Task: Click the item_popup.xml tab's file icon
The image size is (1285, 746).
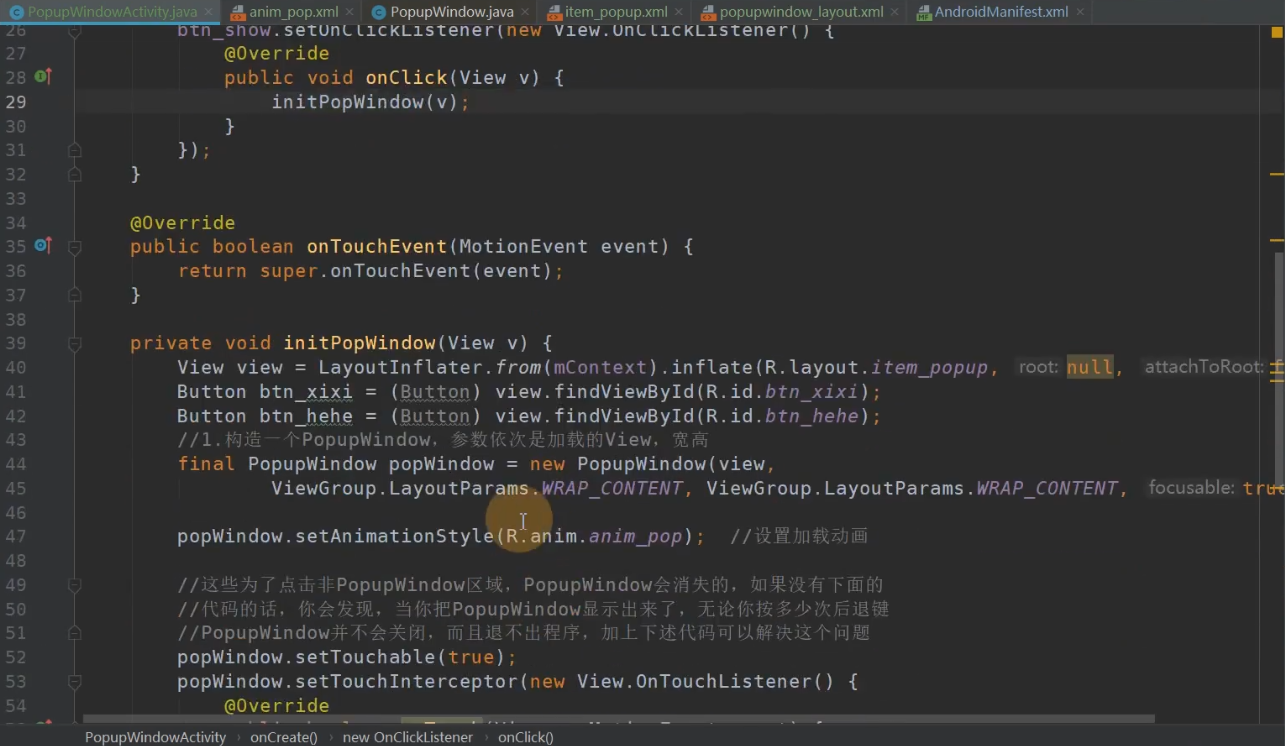Action: pos(554,12)
